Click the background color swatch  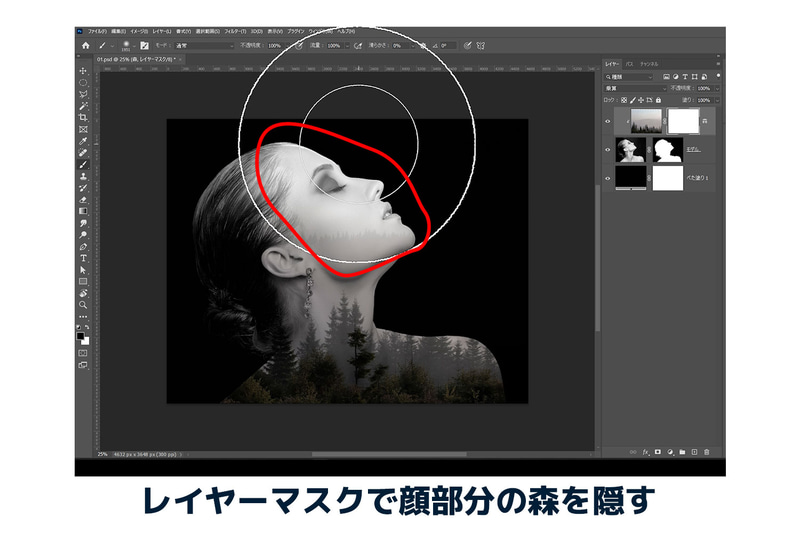(x=86, y=341)
